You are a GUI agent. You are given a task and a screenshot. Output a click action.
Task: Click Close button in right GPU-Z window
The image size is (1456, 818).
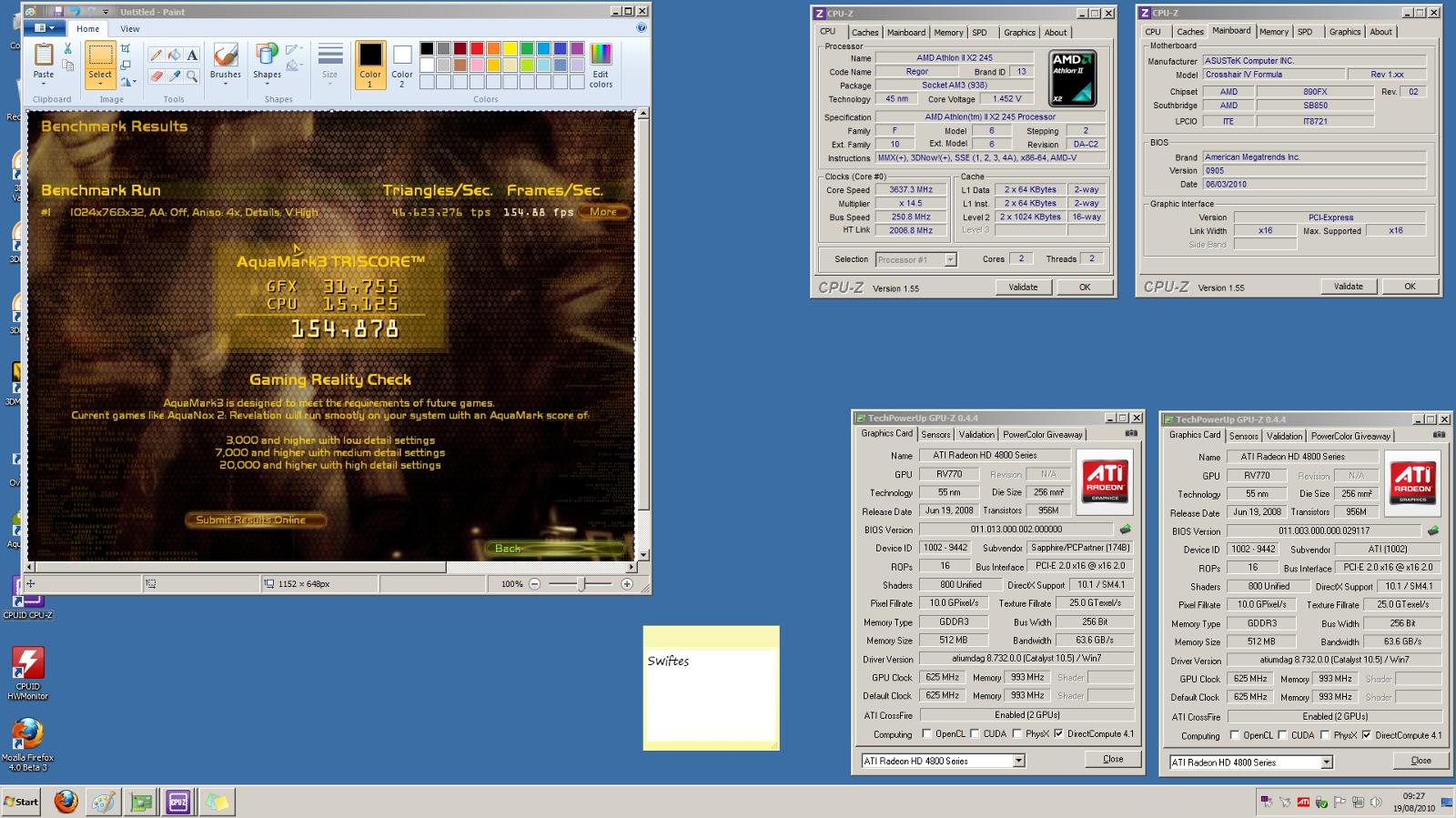click(x=1421, y=761)
